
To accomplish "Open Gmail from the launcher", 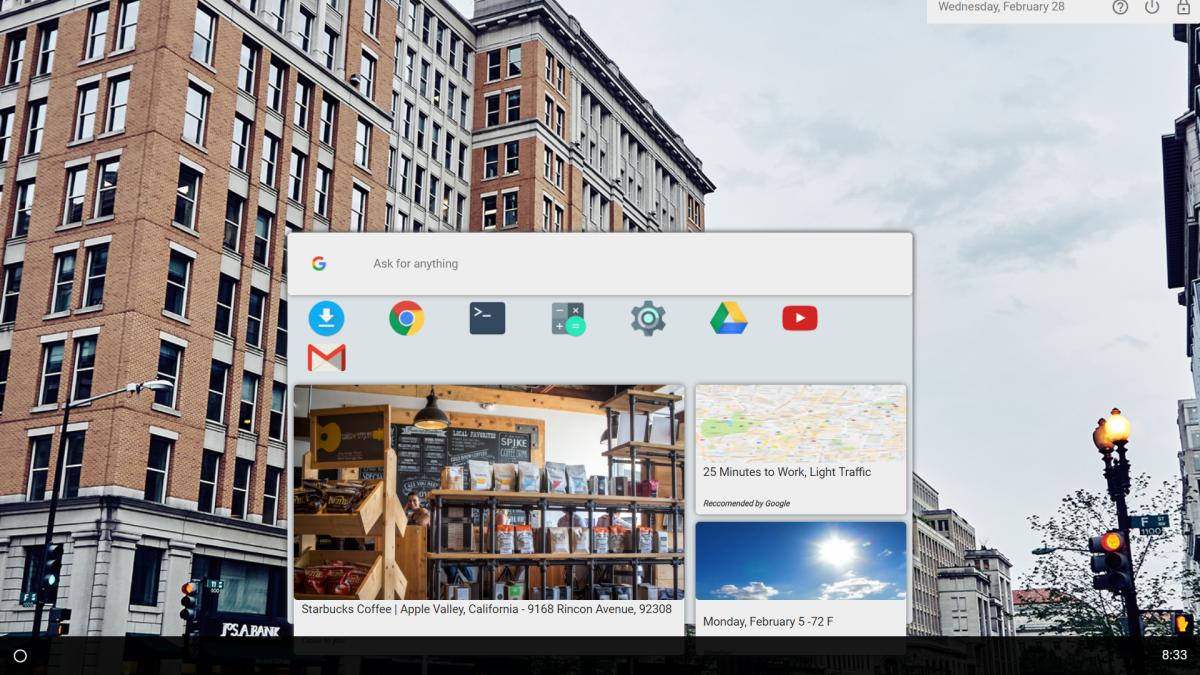I will [x=326, y=357].
